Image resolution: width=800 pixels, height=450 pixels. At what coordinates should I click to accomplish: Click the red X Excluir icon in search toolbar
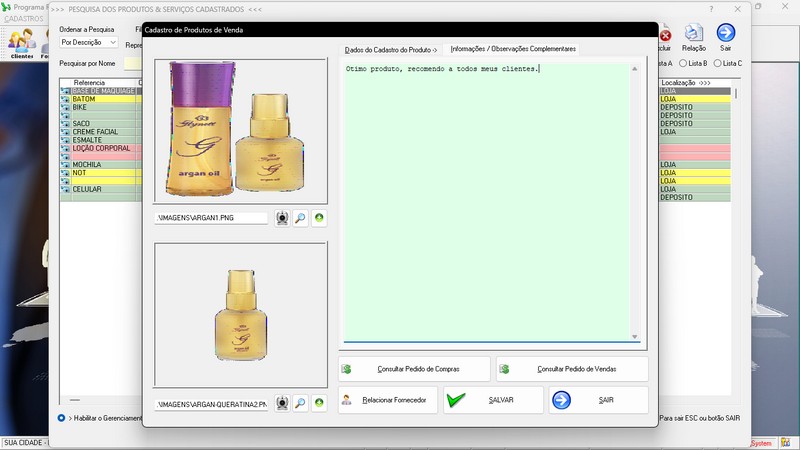(665, 37)
